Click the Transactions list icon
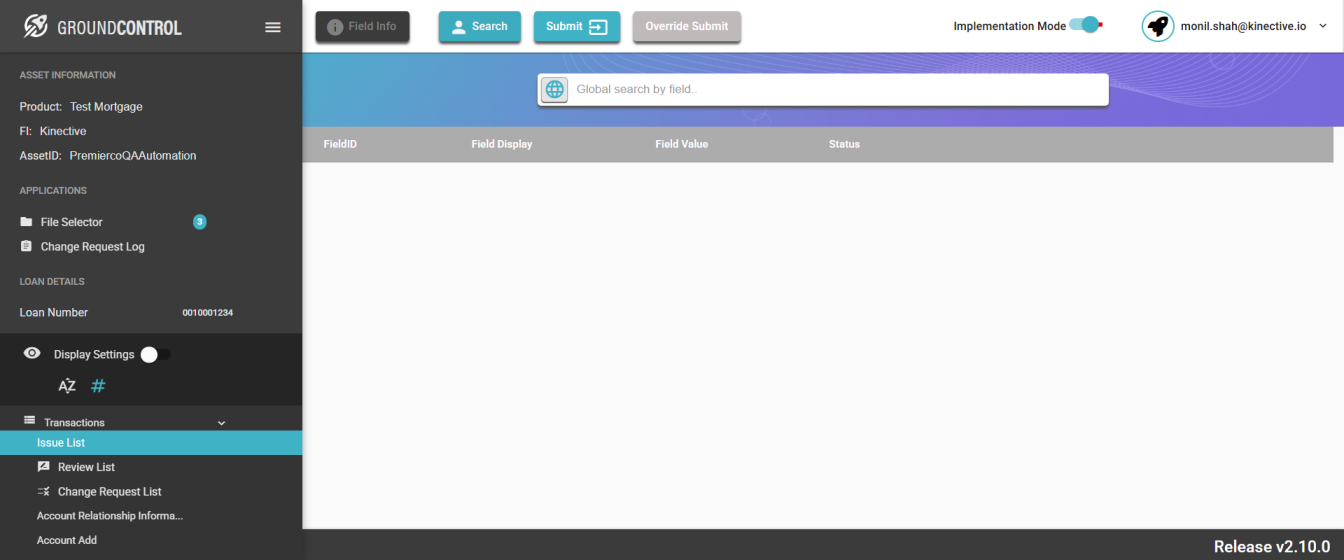Image resolution: width=1344 pixels, height=560 pixels. click(30, 420)
